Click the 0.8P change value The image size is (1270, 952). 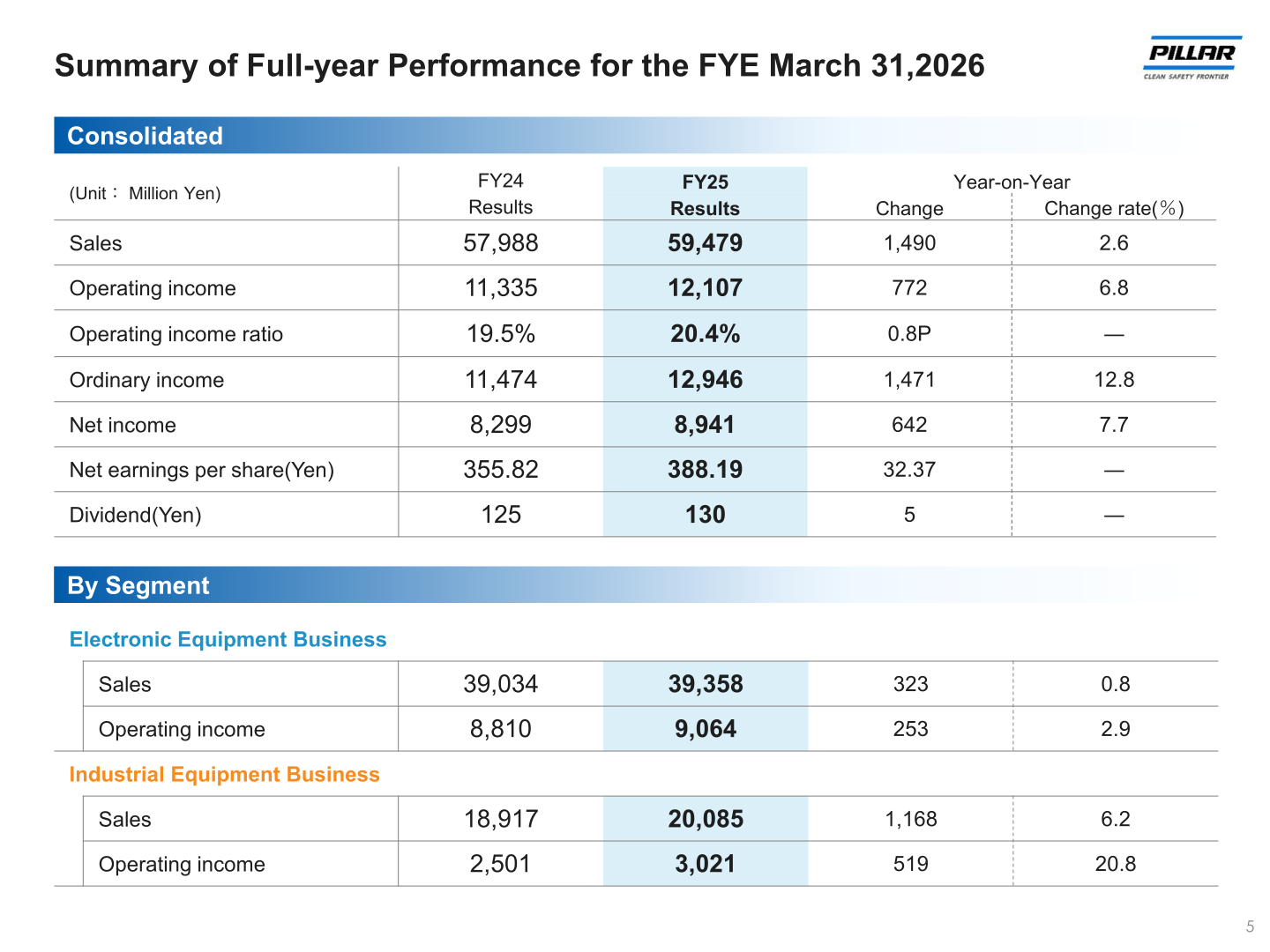tap(910, 334)
